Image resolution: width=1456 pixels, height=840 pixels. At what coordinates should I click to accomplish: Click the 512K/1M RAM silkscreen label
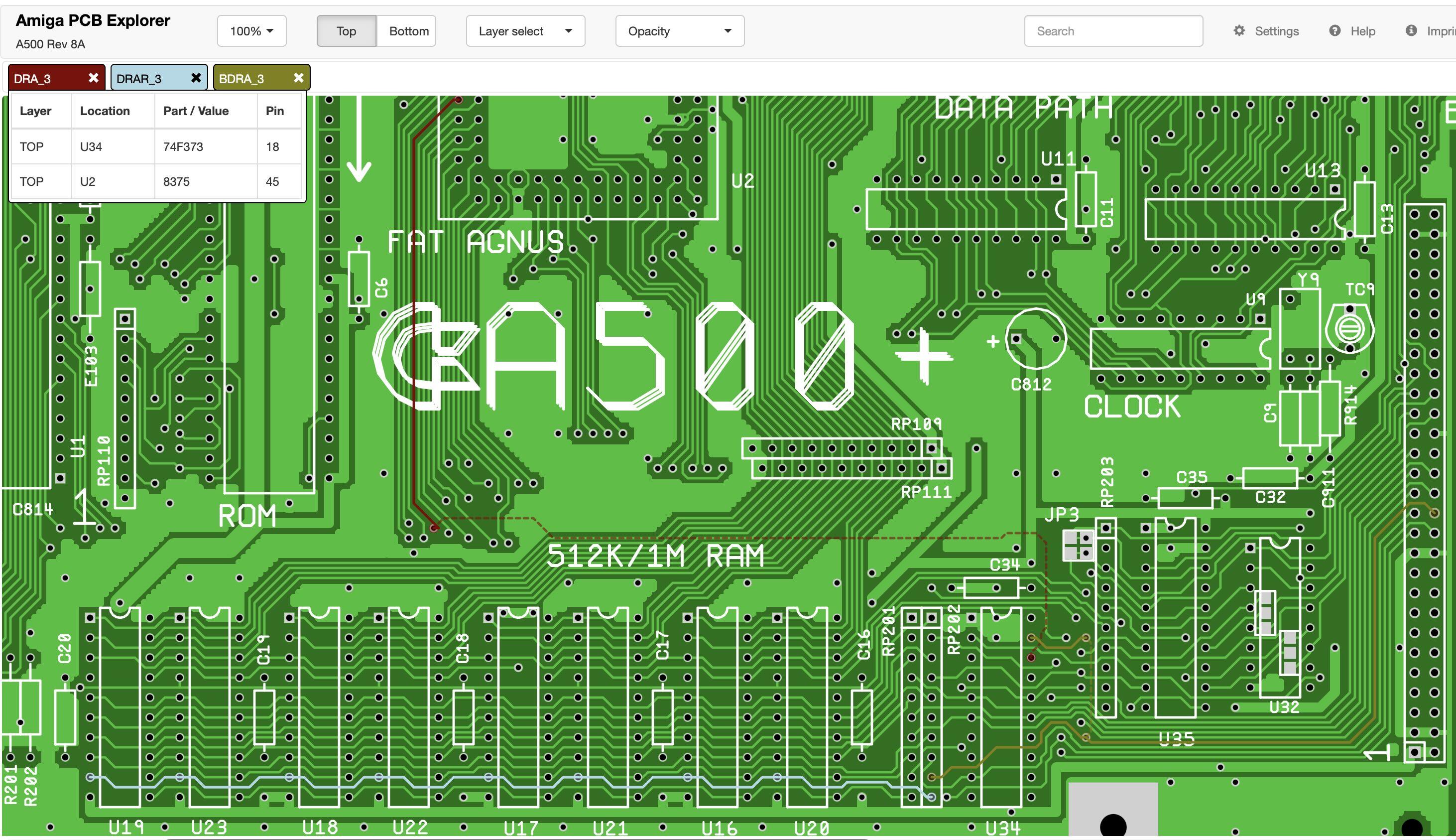[x=655, y=556]
